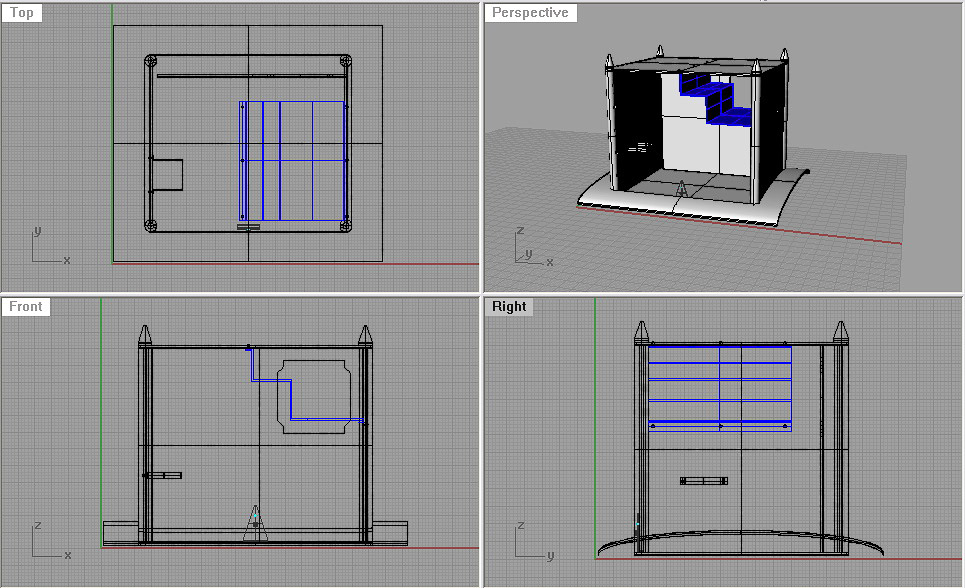Select the small rectangle in Top view
The height and width of the screenshot is (588, 965).
pyautogui.click(x=167, y=175)
